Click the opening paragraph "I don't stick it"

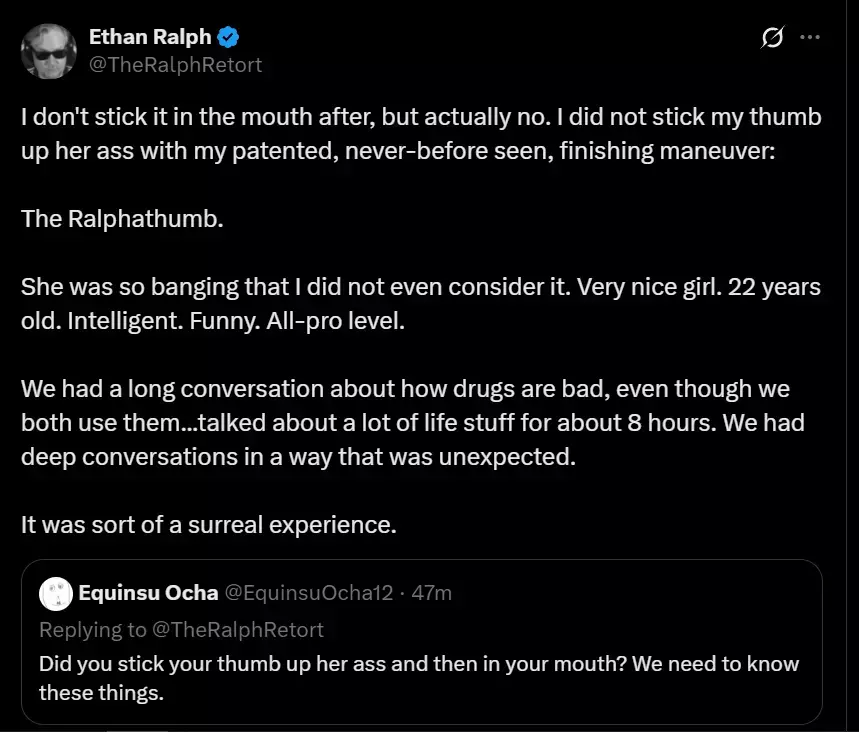(421, 134)
